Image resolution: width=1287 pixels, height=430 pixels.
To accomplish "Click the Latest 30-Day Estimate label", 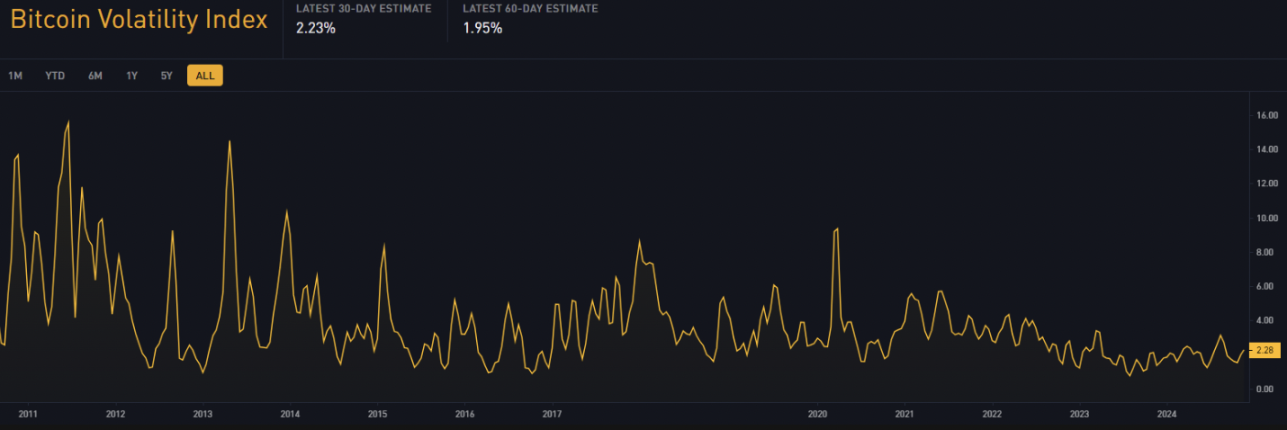I will (364, 8).
